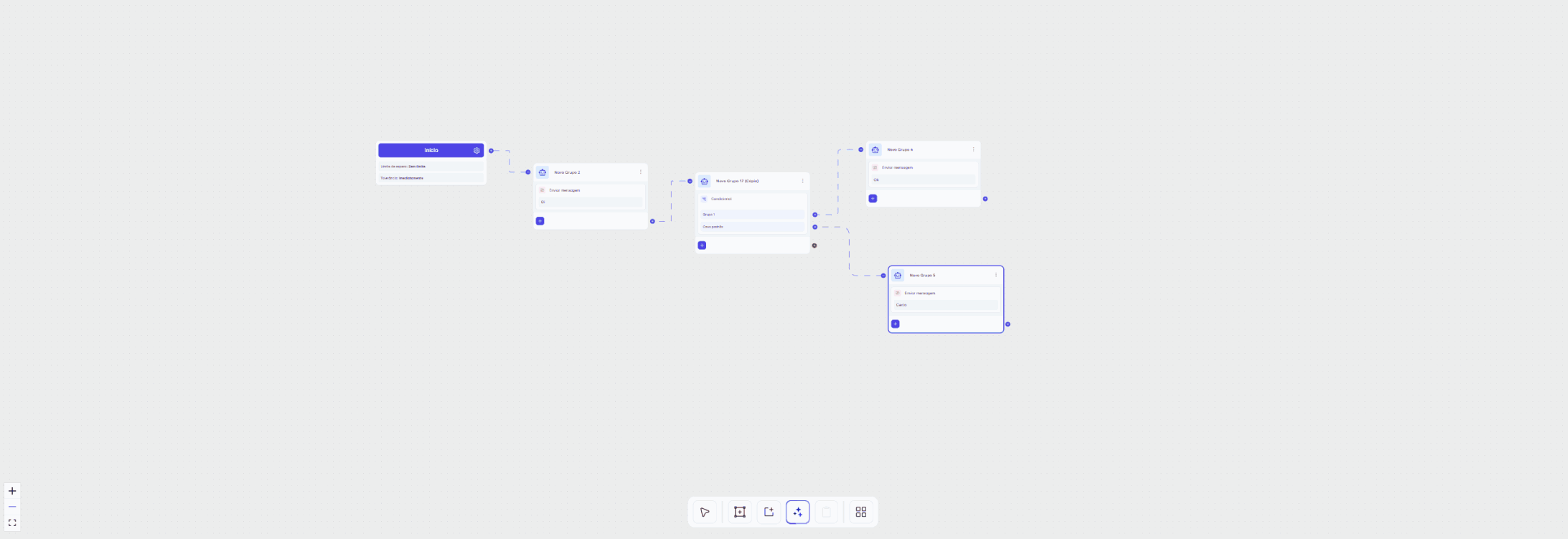Zoom out with the minus control
The width and height of the screenshot is (1568, 539).
tap(12, 507)
